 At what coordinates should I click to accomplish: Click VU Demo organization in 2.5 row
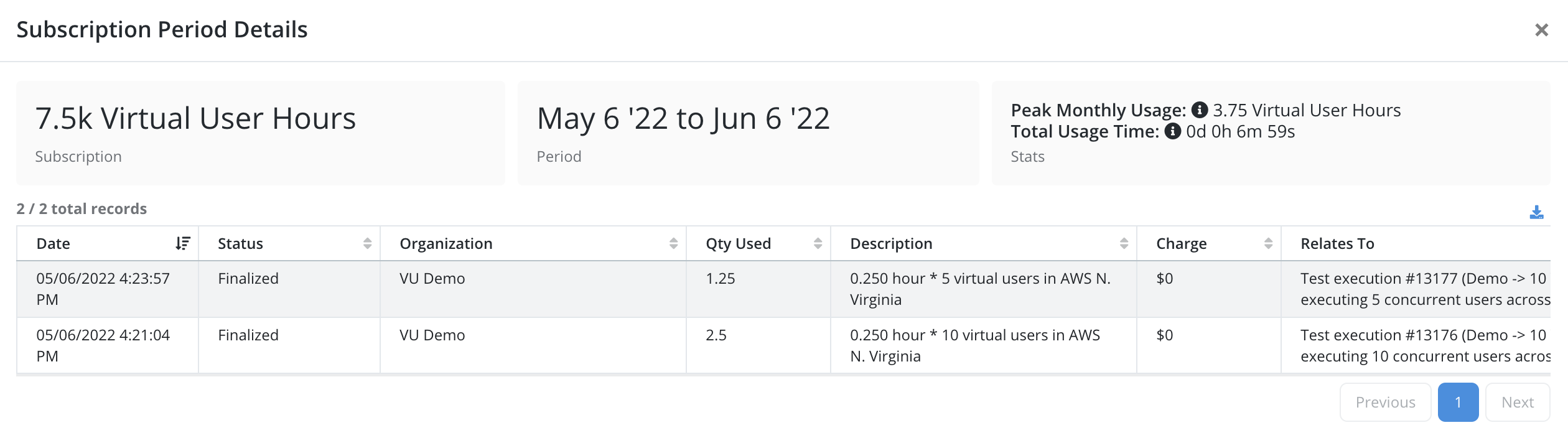click(432, 335)
